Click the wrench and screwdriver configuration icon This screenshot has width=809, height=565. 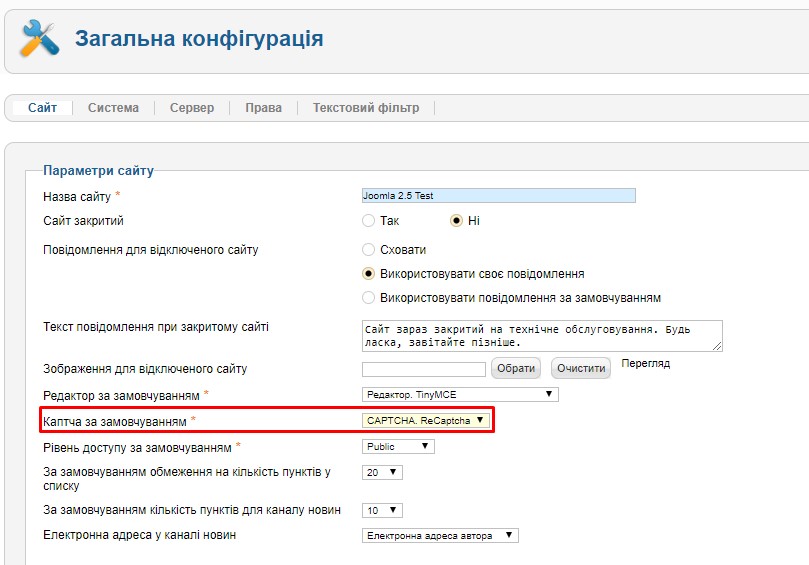(x=40, y=38)
